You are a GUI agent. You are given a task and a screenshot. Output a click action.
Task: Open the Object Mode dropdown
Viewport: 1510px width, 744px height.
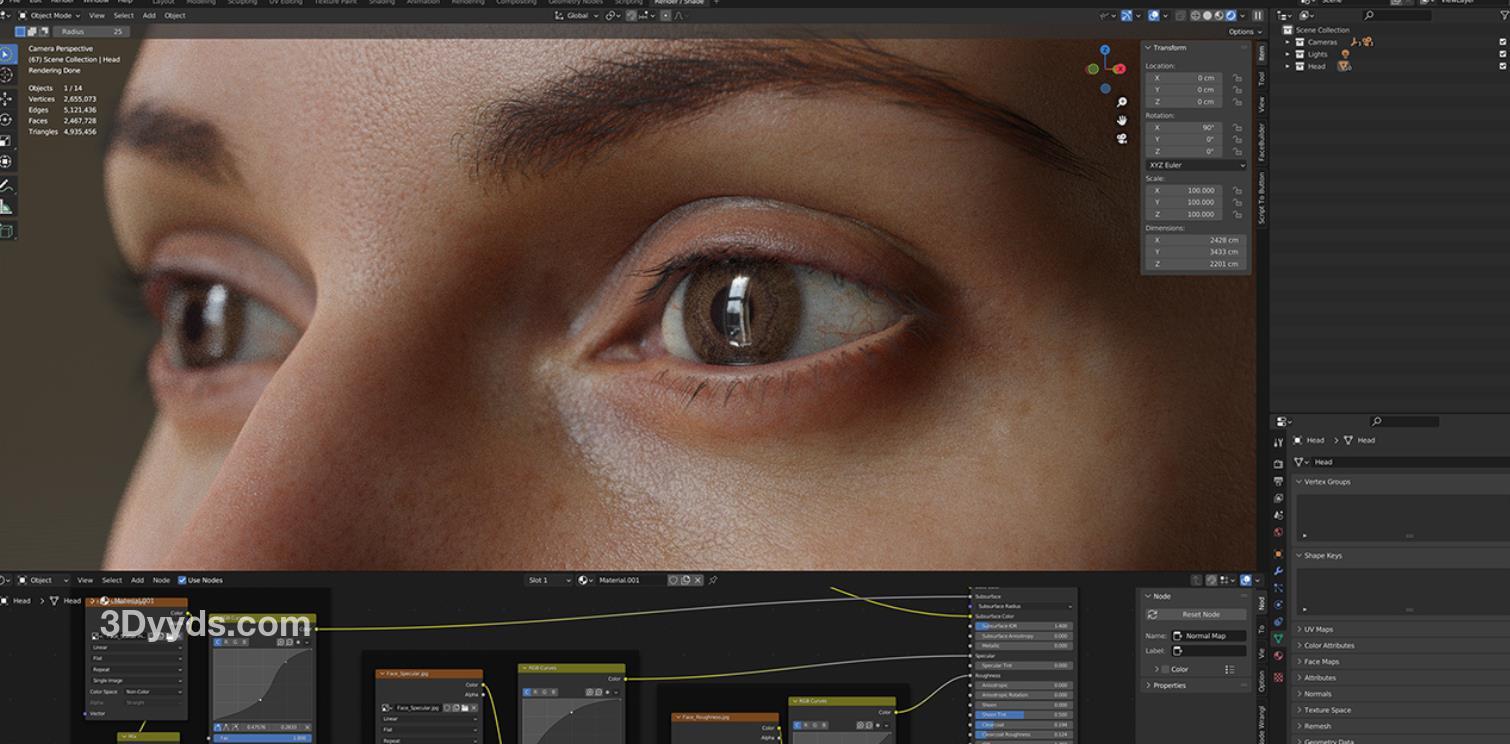coord(50,16)
